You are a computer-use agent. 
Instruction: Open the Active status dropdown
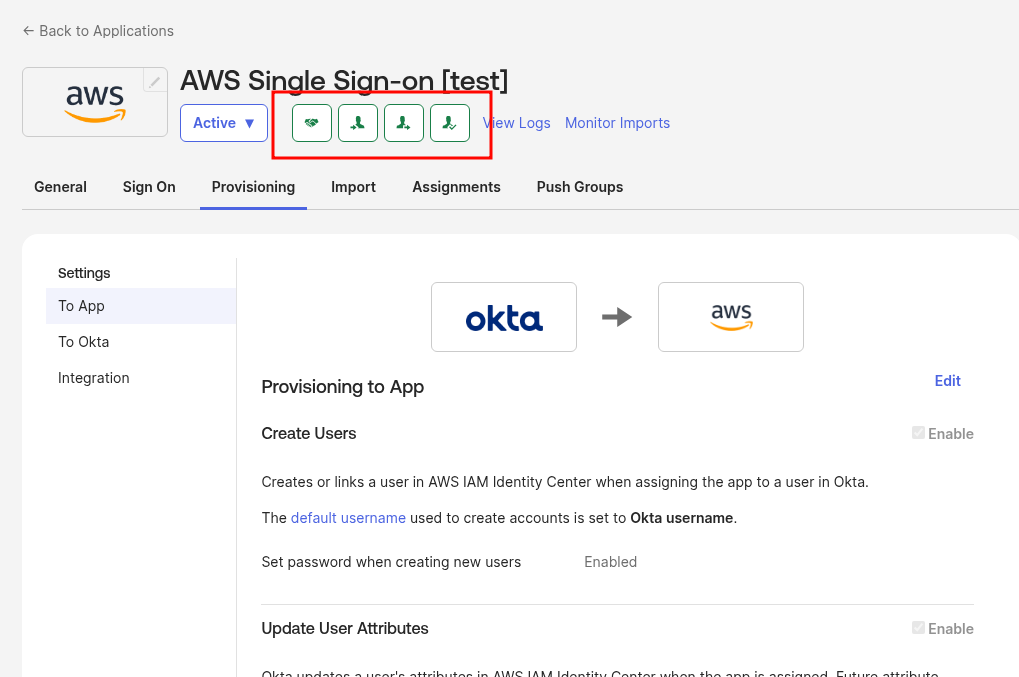pyautogui.click(x=224, y=123)
